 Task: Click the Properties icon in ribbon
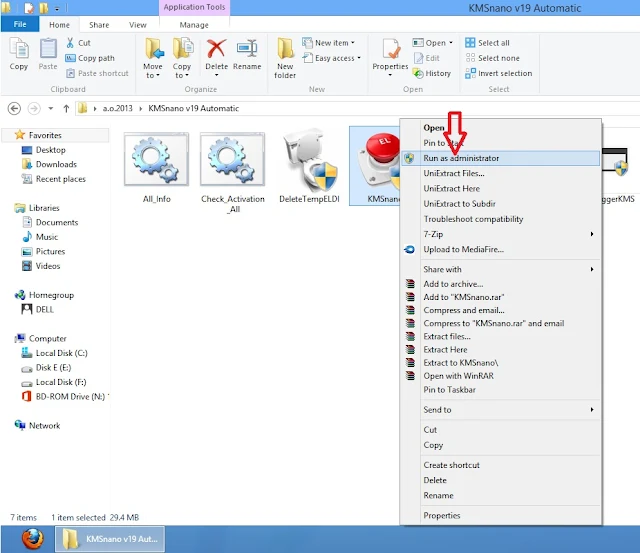(390, 49)
